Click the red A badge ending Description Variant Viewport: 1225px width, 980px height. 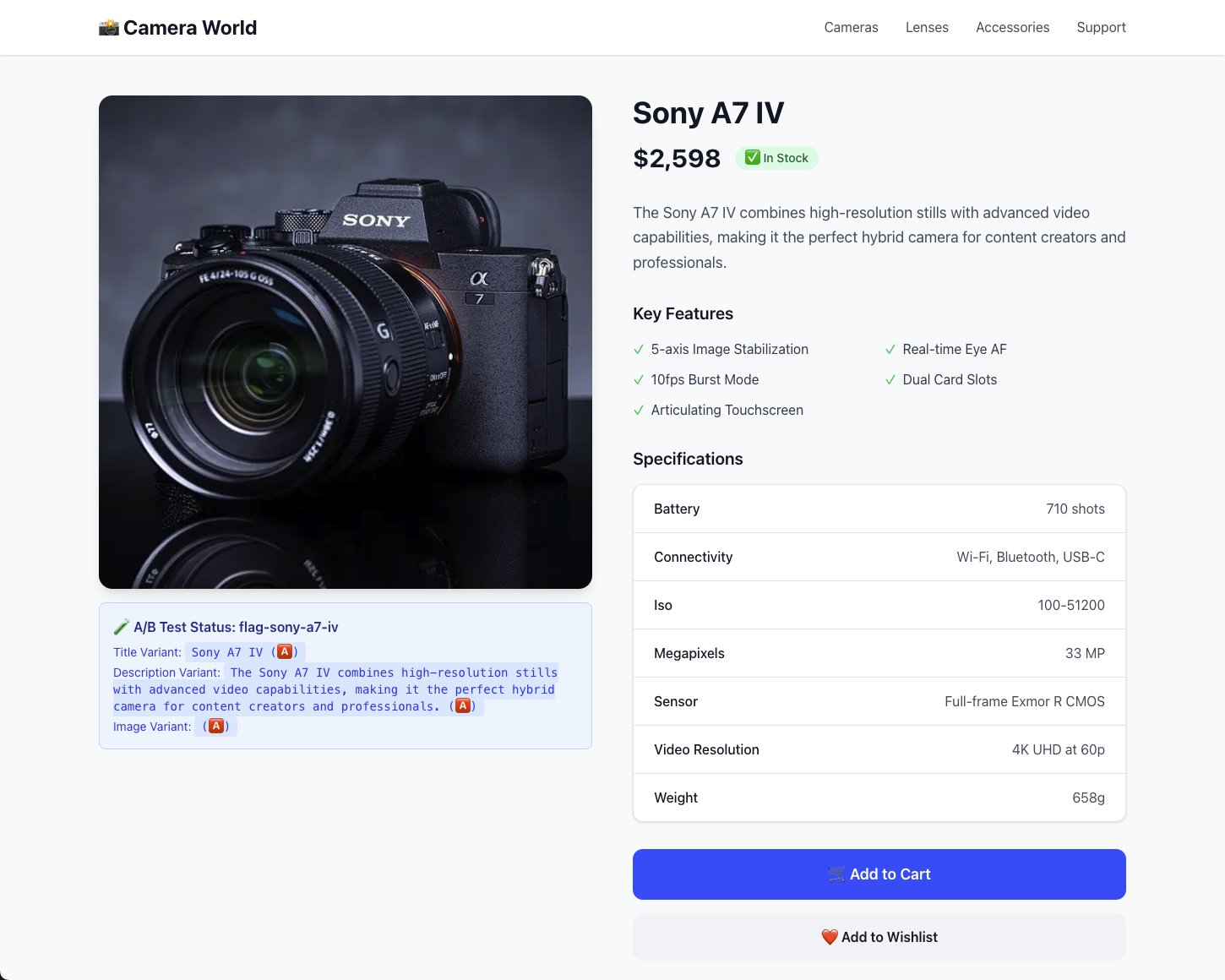point(463,705)
